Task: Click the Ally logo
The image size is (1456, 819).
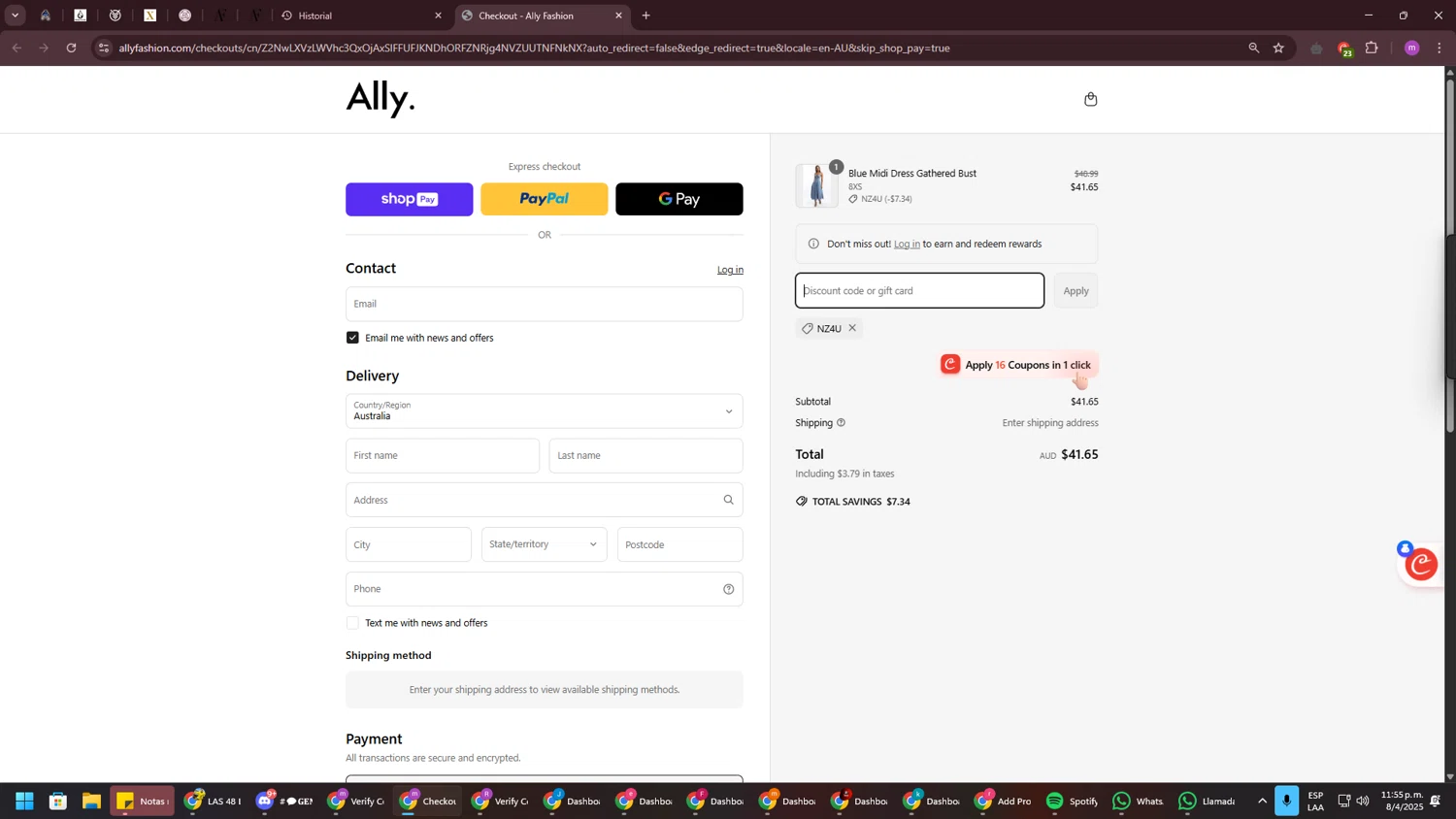Action: (380, 98)
